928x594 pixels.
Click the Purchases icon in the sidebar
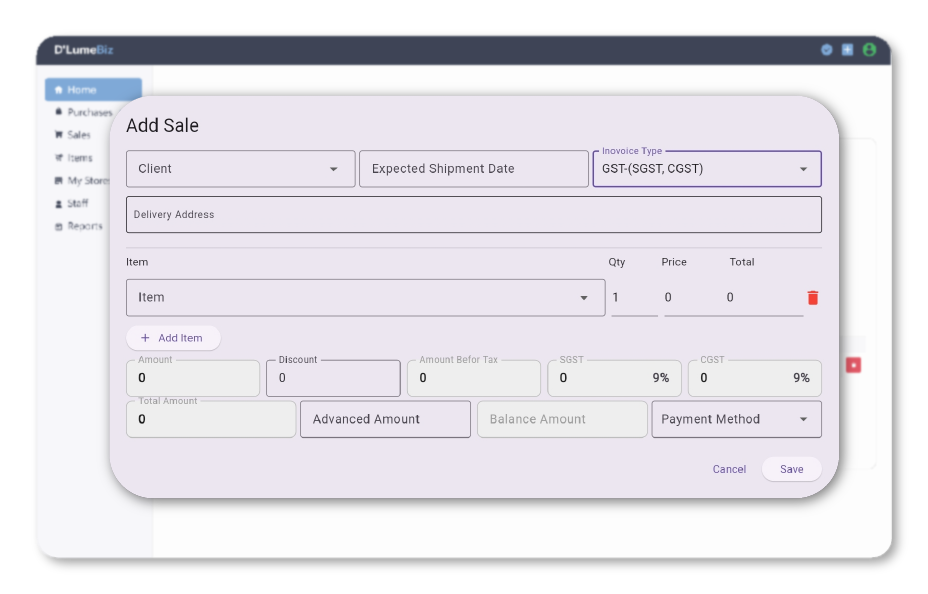pyautogui.click(x=59, y=112)
